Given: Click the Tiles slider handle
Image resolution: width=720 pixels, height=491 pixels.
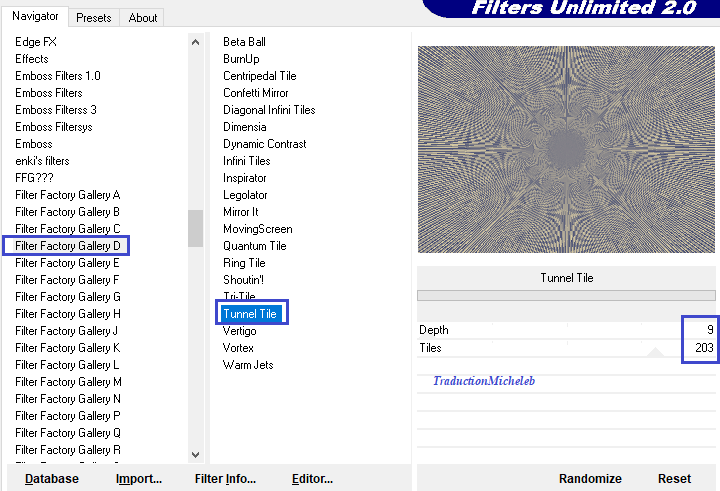Looking at the screenshot, I should point(655,352).
